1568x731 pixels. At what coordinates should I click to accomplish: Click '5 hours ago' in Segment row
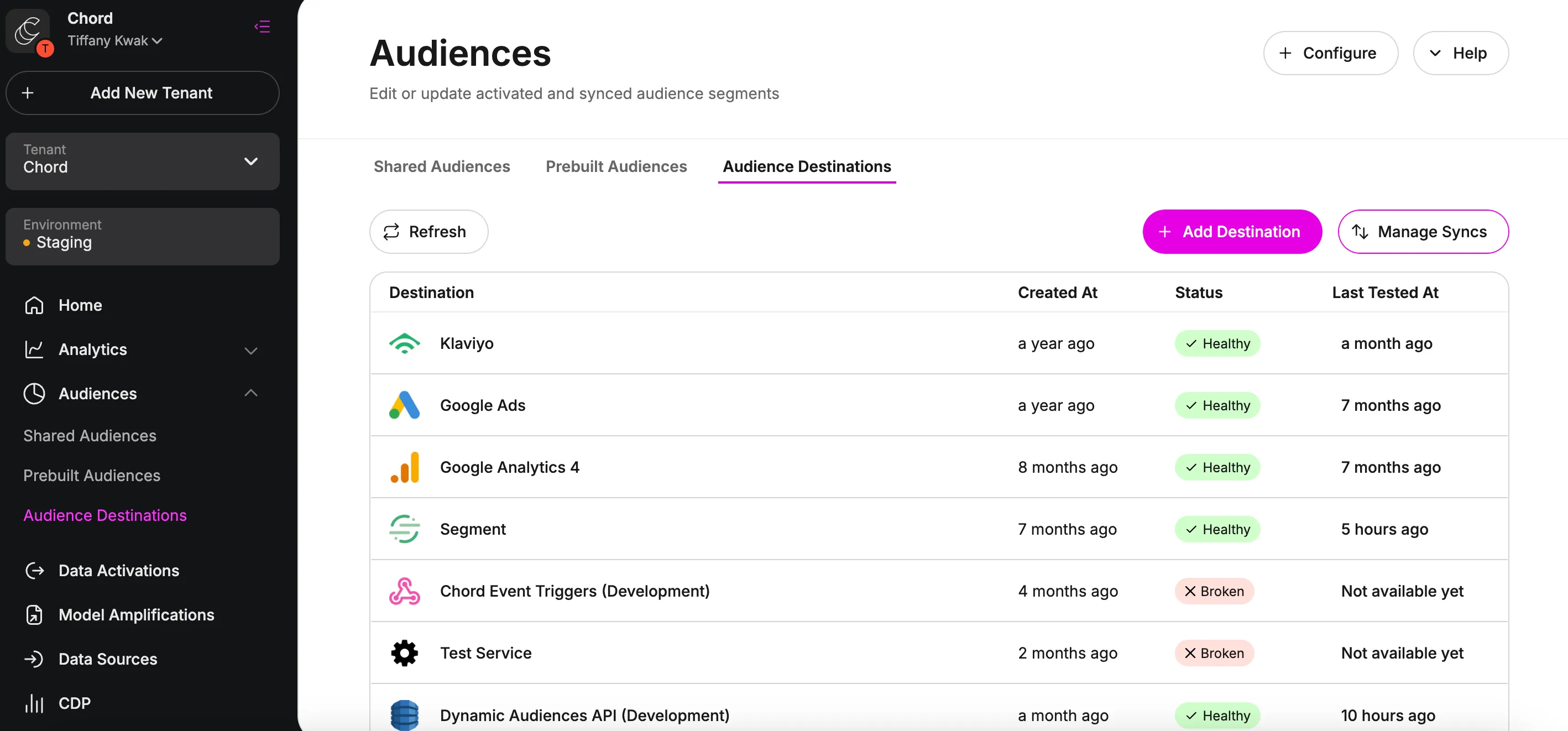pos(1384,529)
